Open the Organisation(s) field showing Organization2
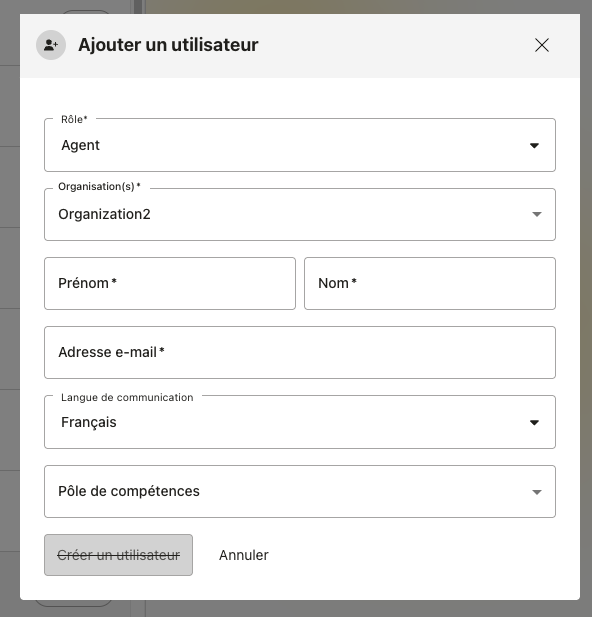 pyautogui.click(x=300, y=214)
